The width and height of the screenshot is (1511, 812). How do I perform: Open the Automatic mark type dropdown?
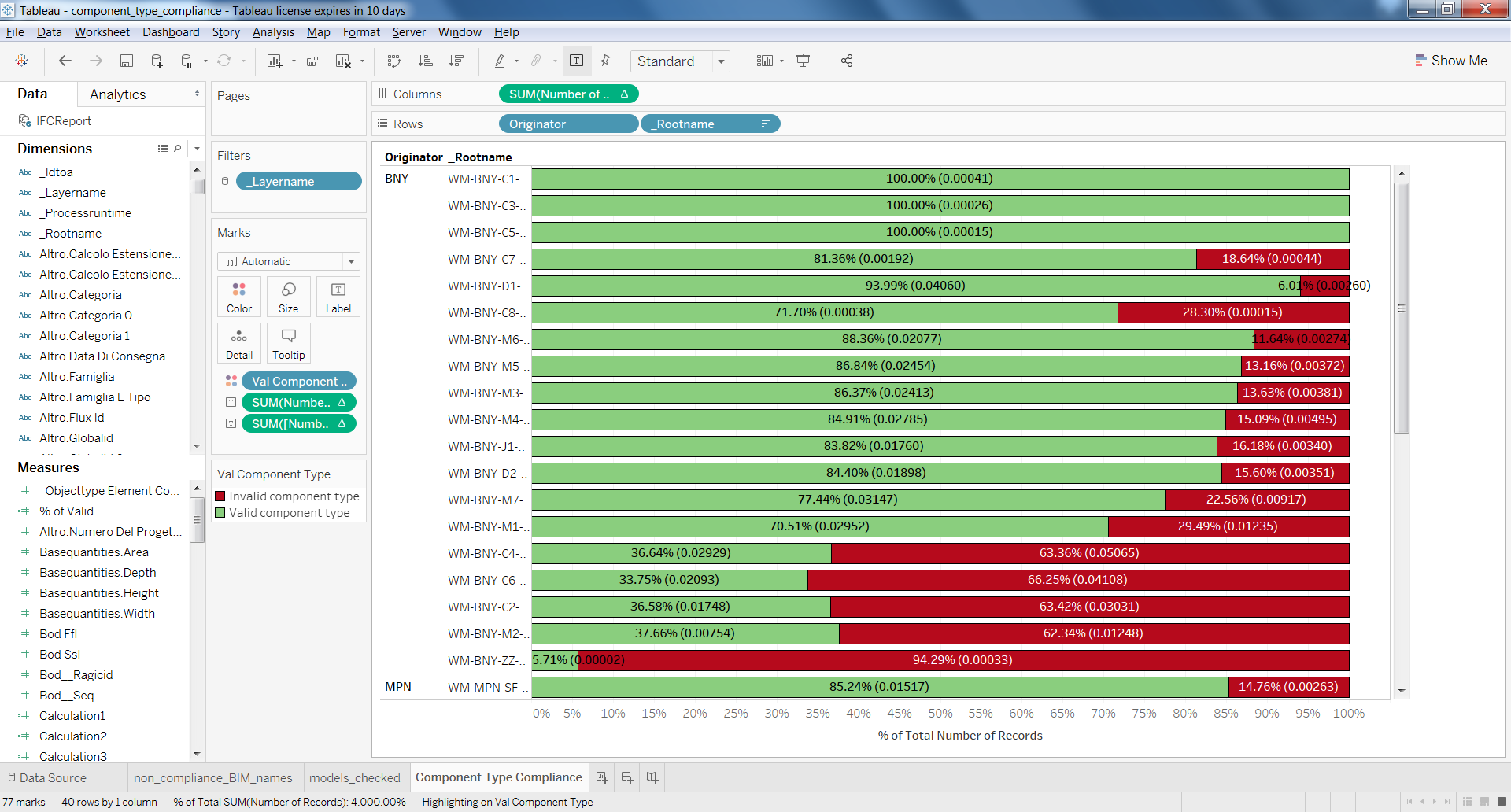click(x=351, y=261)
